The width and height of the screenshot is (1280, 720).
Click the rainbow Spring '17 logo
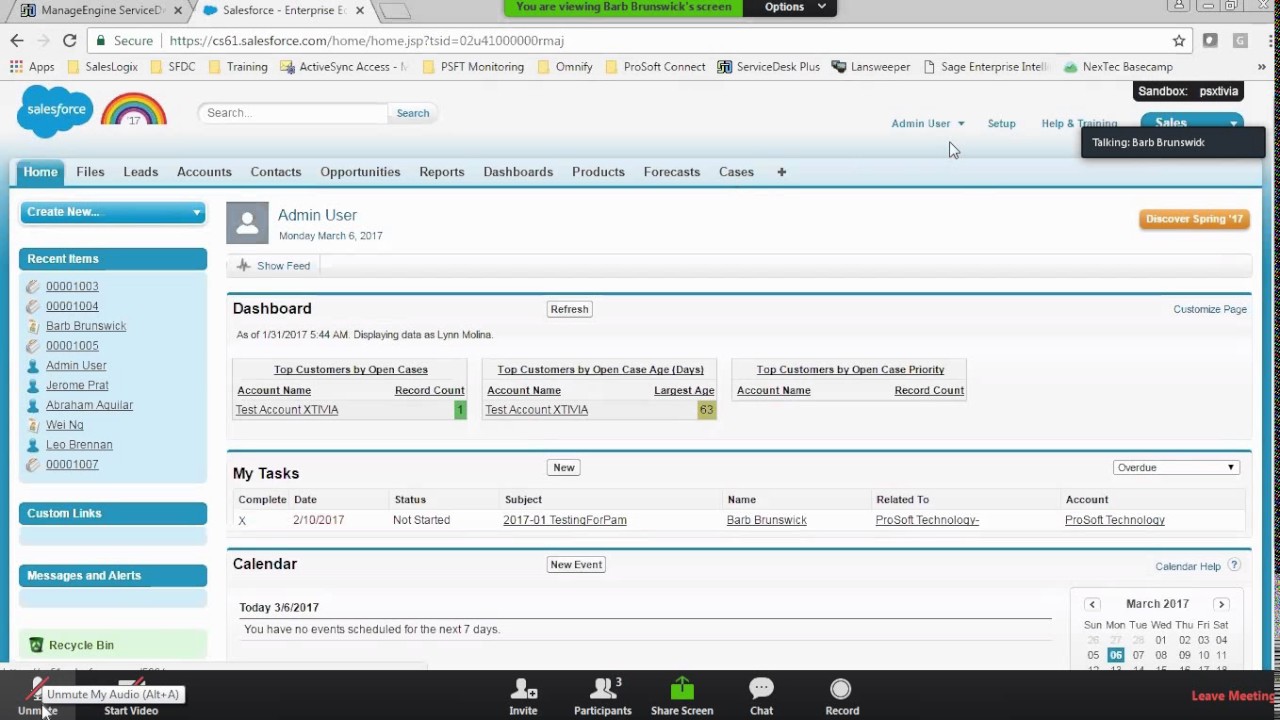tap(134, 109)
